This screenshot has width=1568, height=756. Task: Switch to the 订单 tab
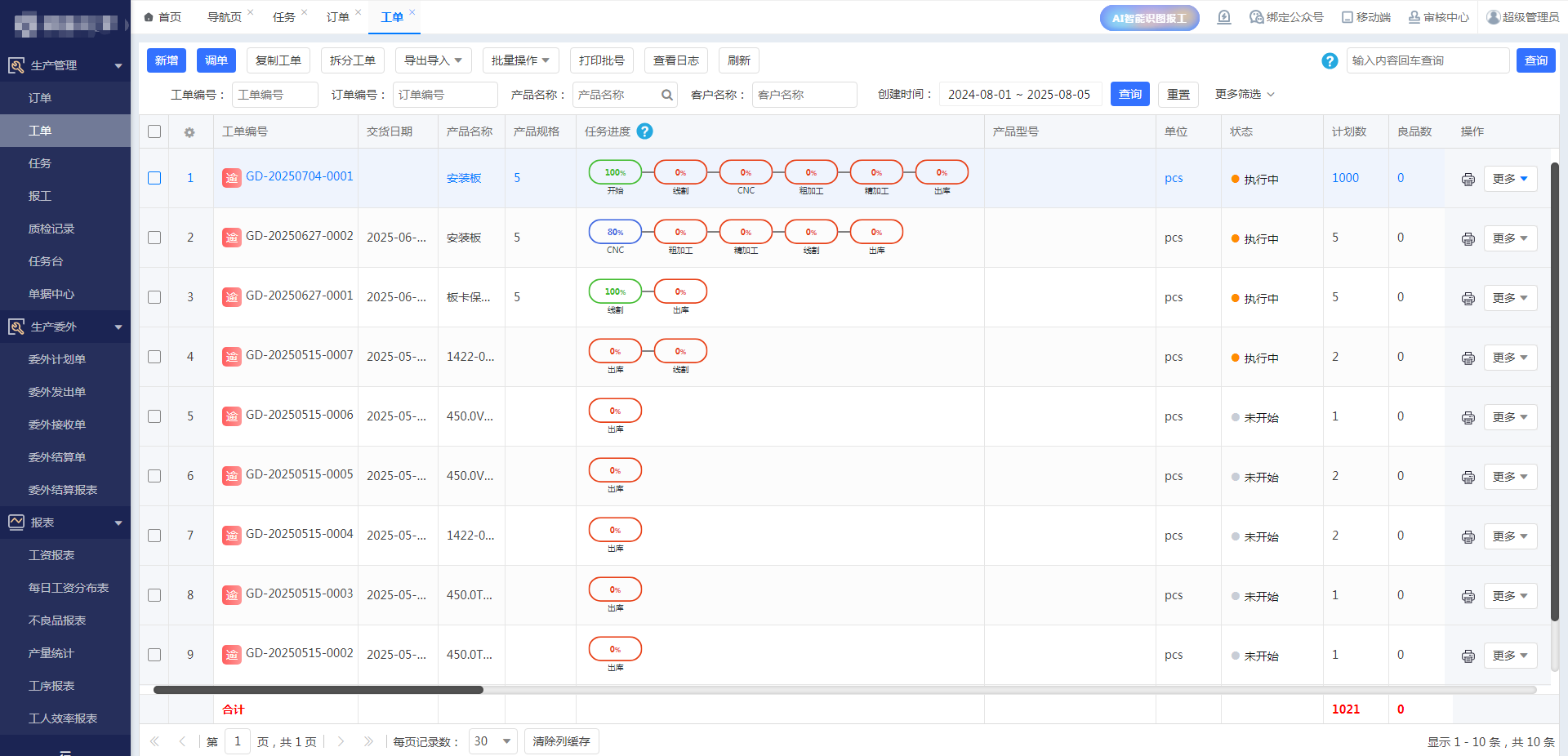(x=337, y=17)
